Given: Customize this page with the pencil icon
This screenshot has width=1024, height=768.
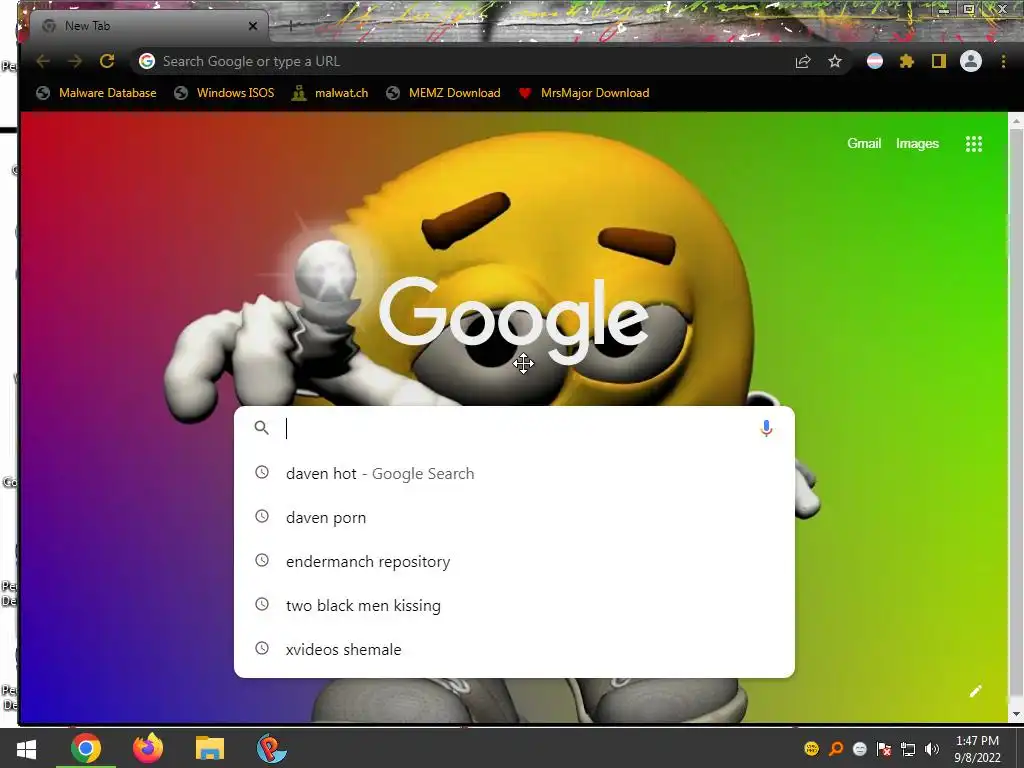Looking at the screenshot, I should point(976,691).
